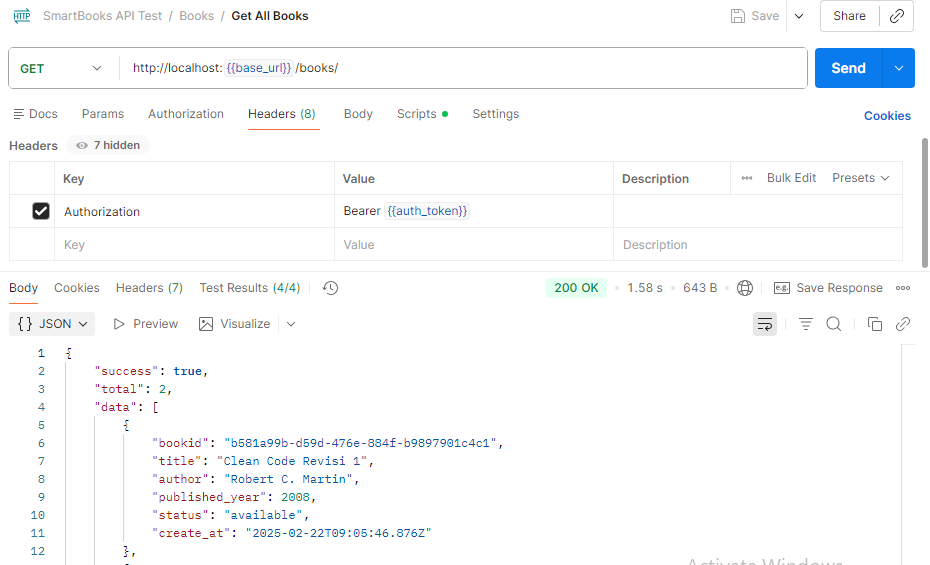The height and width of the screenshot is (565, 930).
Task: Click the response history clock icon
Action: [x=331, y=288]
